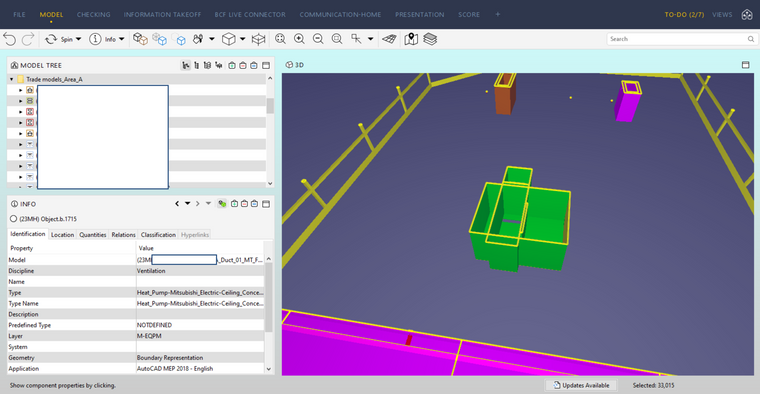Open the SCORE tab
760x394 pixels.
[469, 15]
